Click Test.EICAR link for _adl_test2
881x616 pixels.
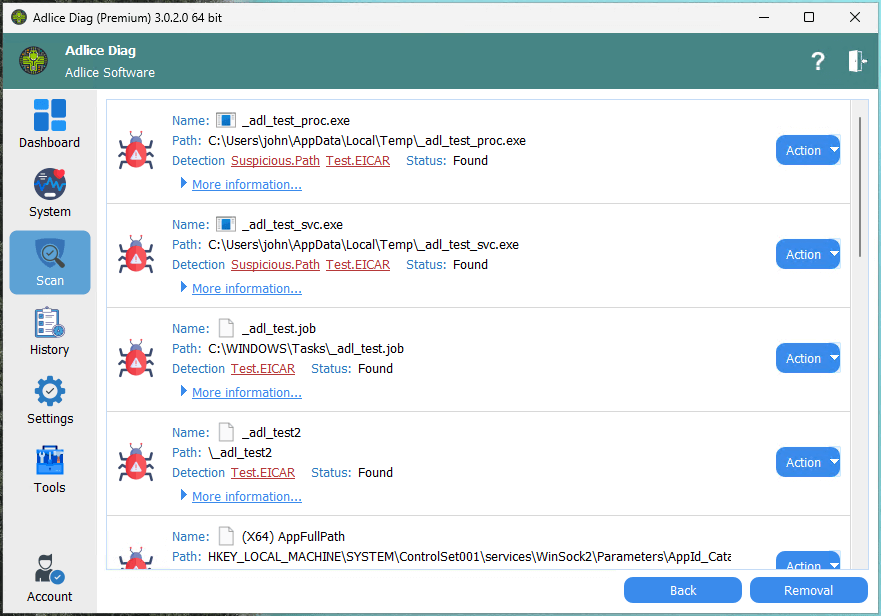263,473
